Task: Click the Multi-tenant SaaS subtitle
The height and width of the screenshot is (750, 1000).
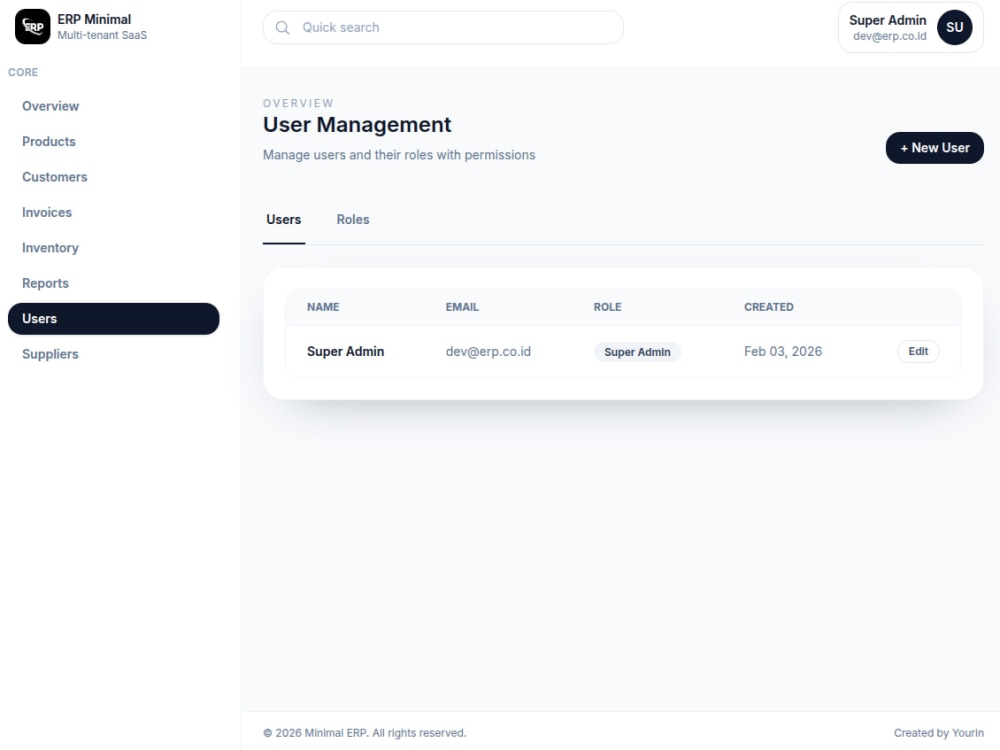Action: 102,35
